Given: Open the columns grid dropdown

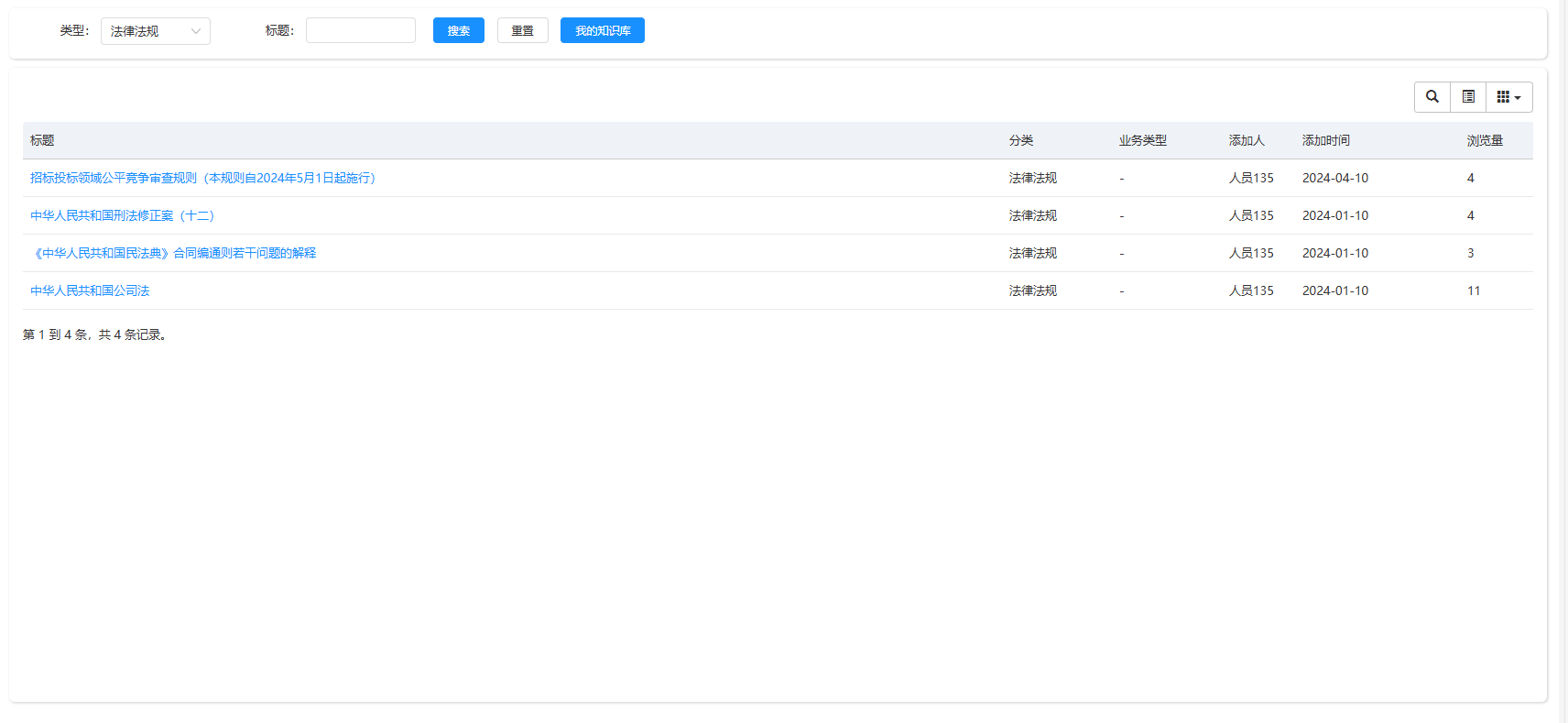Looking at the screenshot, I should pos(1508,97).
